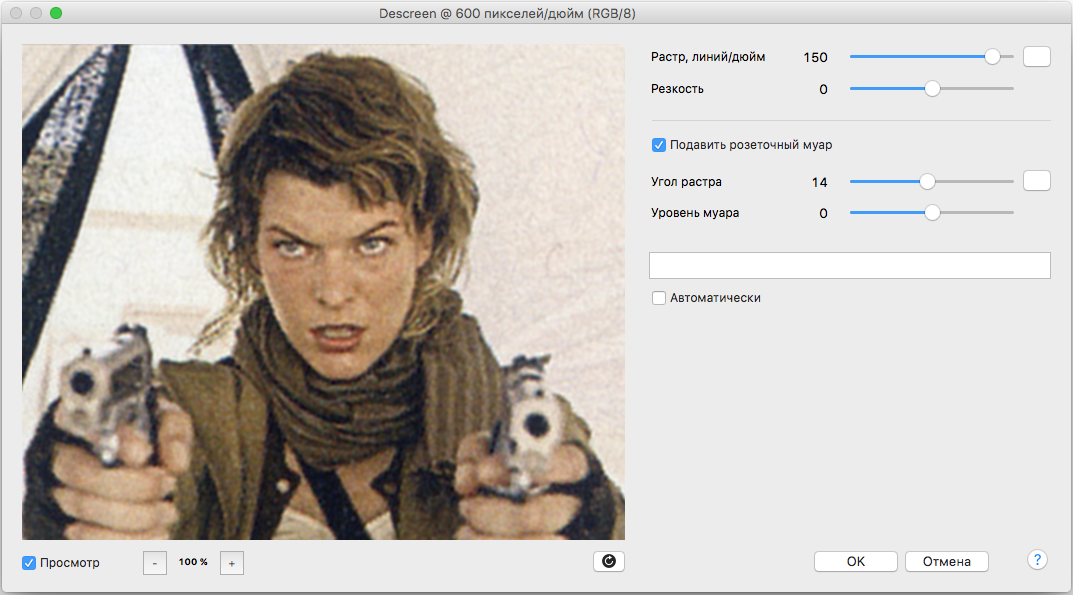This screenshot has height=595, width=1073.
Task: Click the empty field above Автоматически
Action: 849,265
